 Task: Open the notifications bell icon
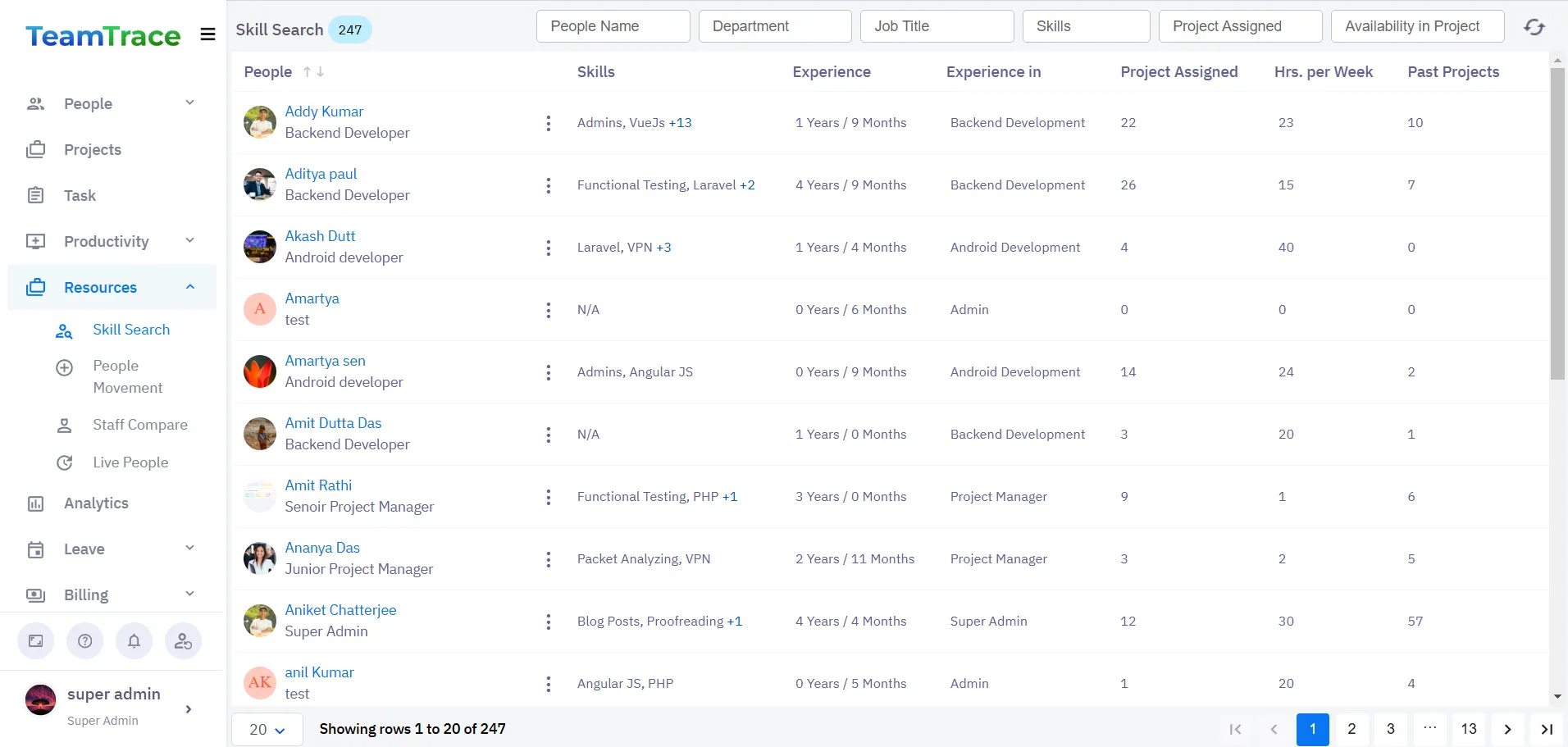[134, 641]
